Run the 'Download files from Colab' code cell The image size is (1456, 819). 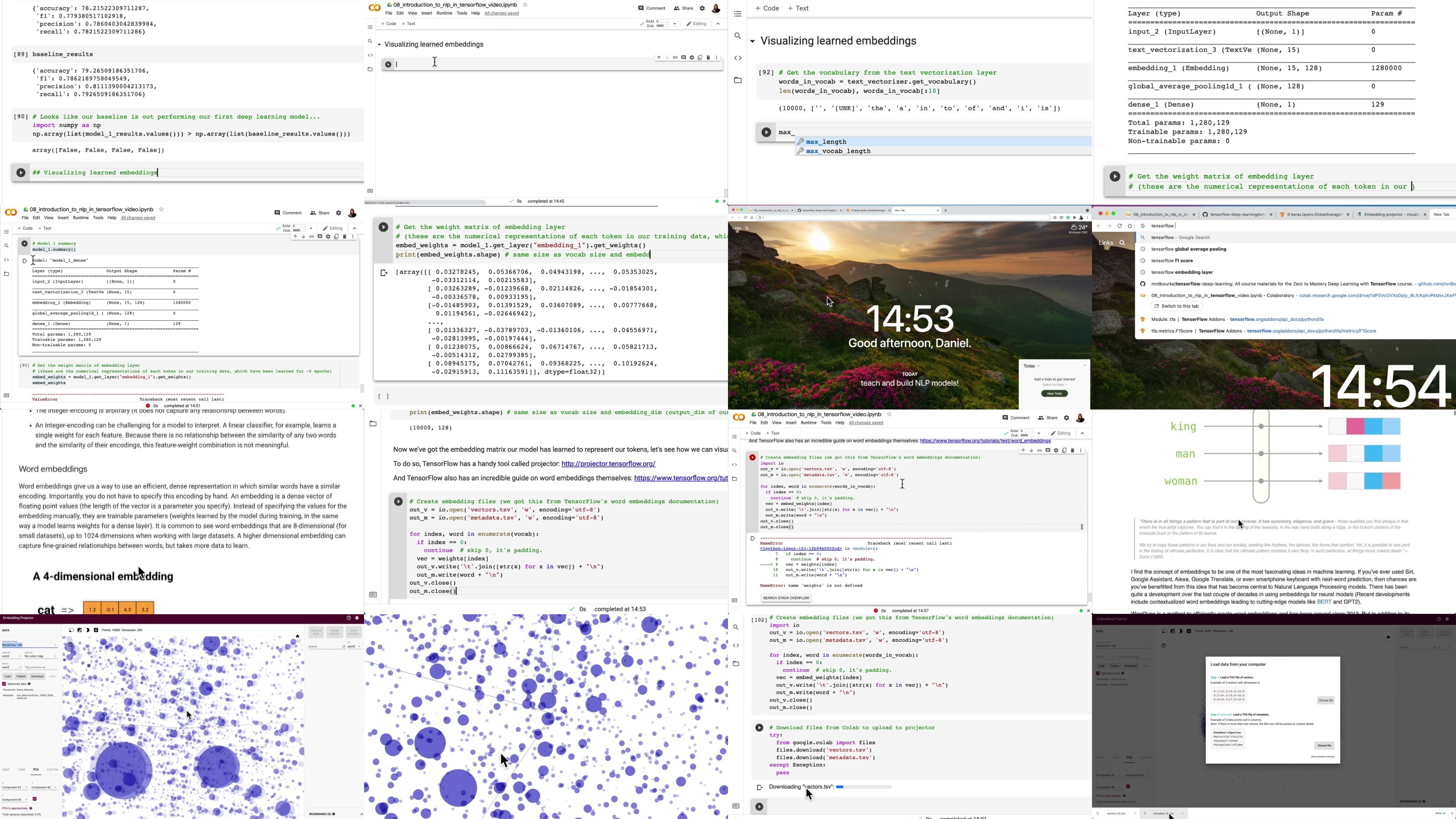click(759, 728)
